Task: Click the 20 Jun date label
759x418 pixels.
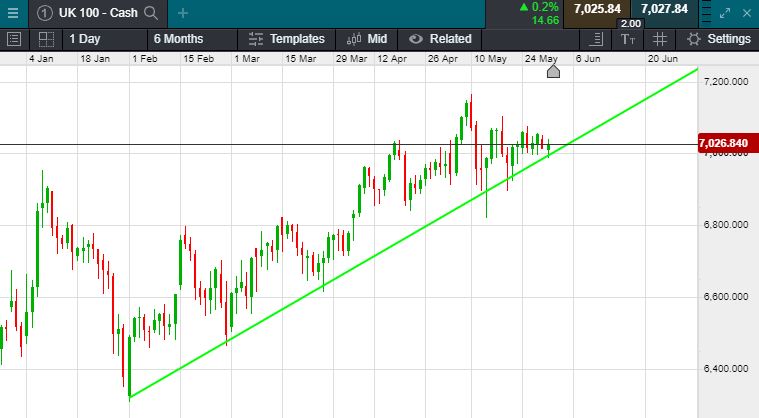Action: [x=663, y=59]
